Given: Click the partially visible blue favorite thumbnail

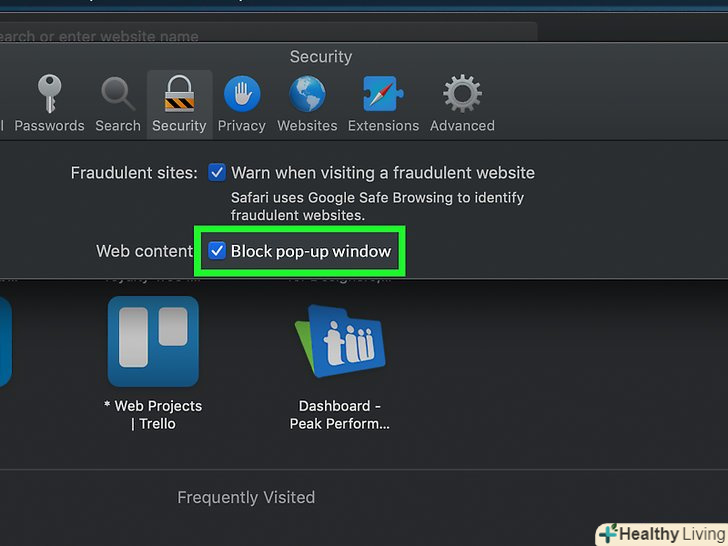Looking at the screenshot, I should pyautogui.click(x=5, y=341).
